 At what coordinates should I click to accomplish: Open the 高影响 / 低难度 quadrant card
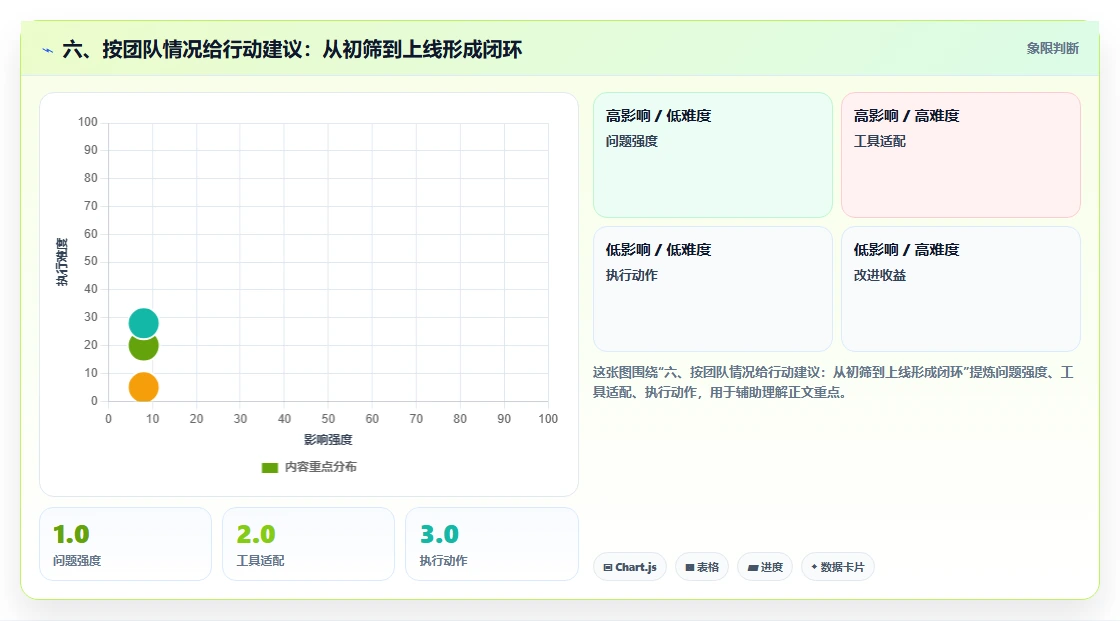pos(712,154)
